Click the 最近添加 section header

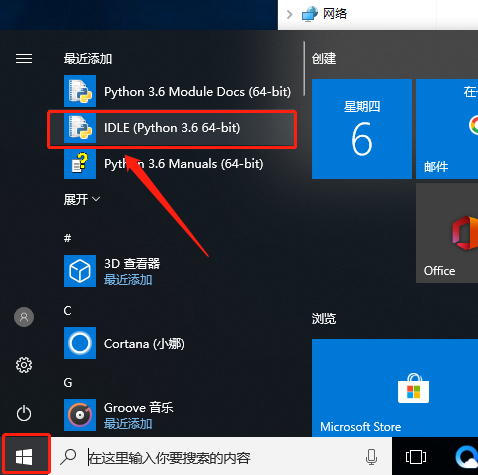point(88,59)
